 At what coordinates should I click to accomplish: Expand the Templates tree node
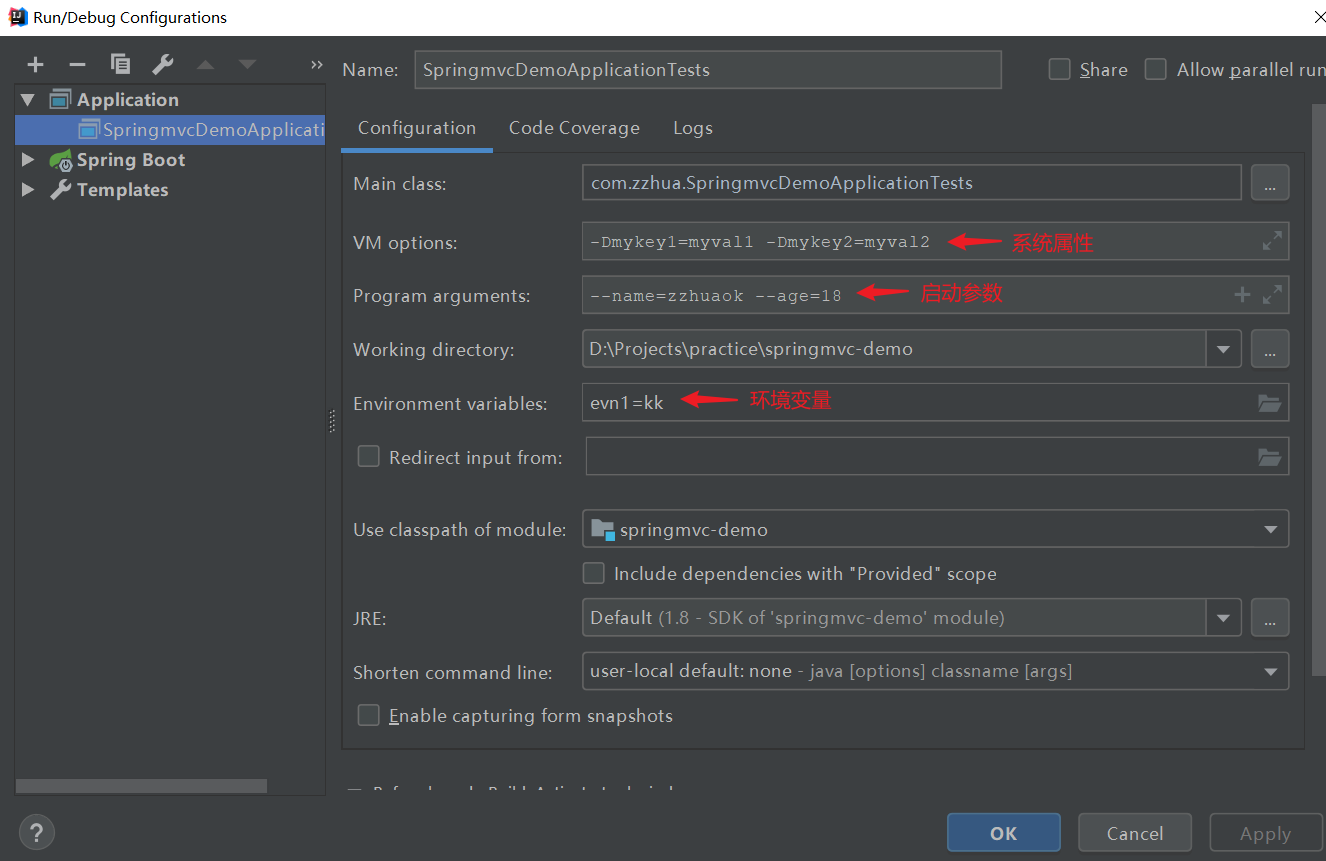[x=28, y=189]
